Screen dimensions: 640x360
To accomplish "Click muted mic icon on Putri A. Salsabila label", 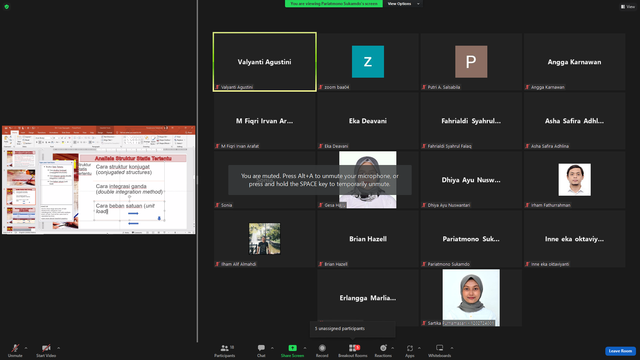I will coord(424,87).
